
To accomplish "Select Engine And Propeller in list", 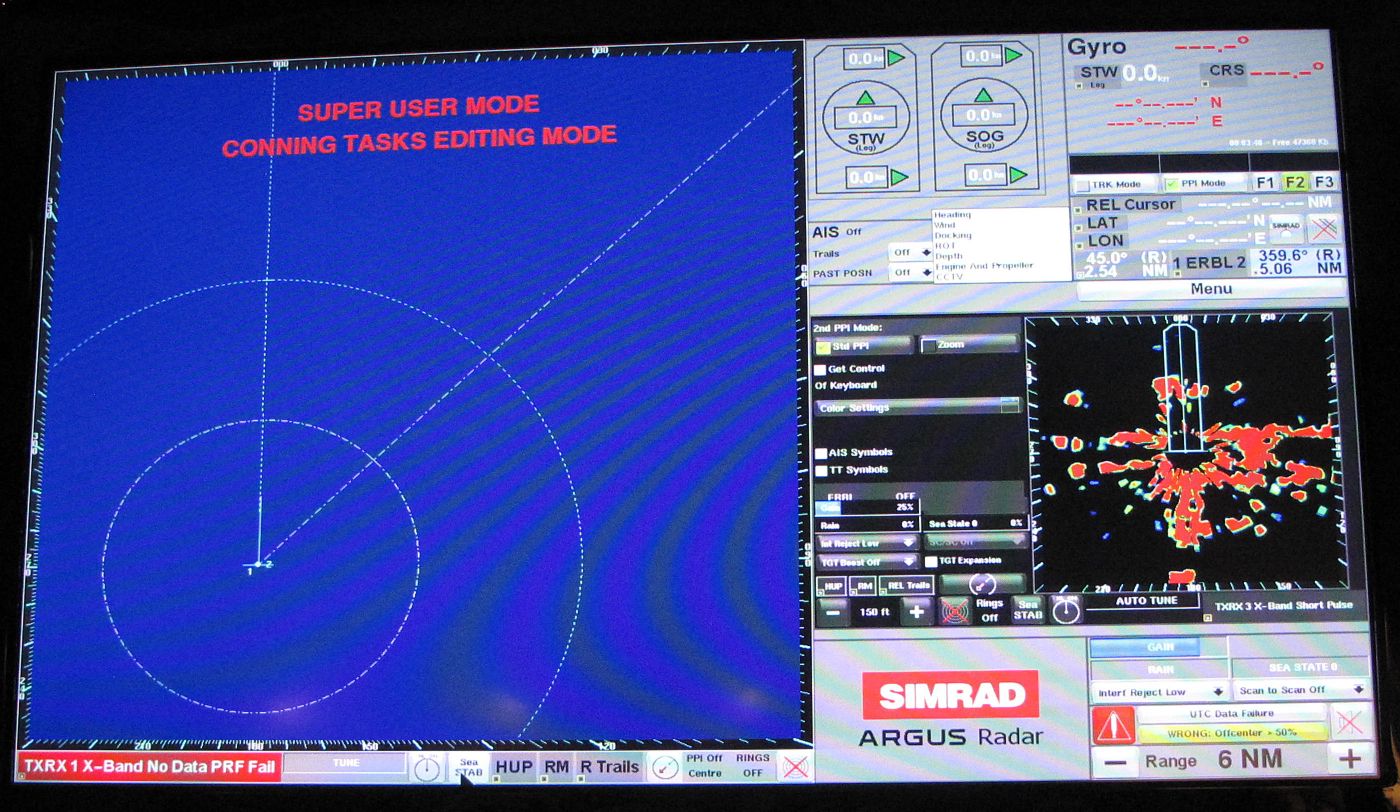I will tap(984, 266).
